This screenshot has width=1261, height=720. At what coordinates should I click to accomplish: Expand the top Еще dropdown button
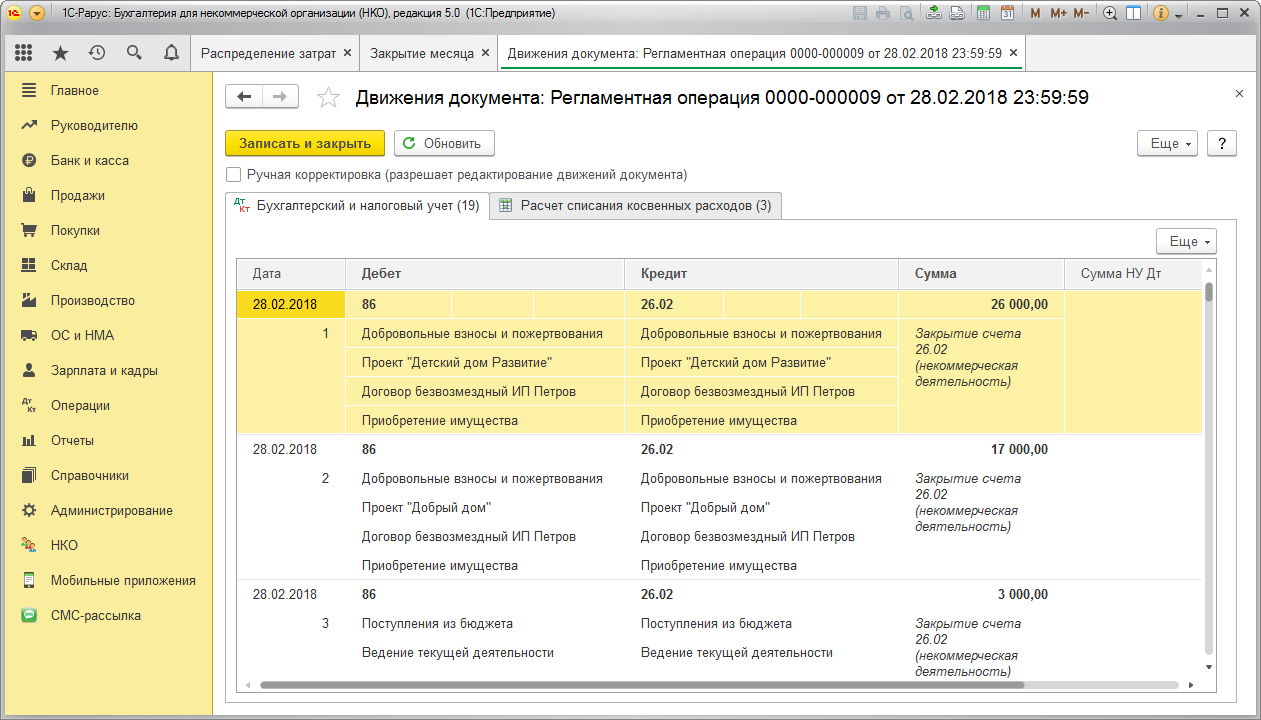(x=1167, y=143)
